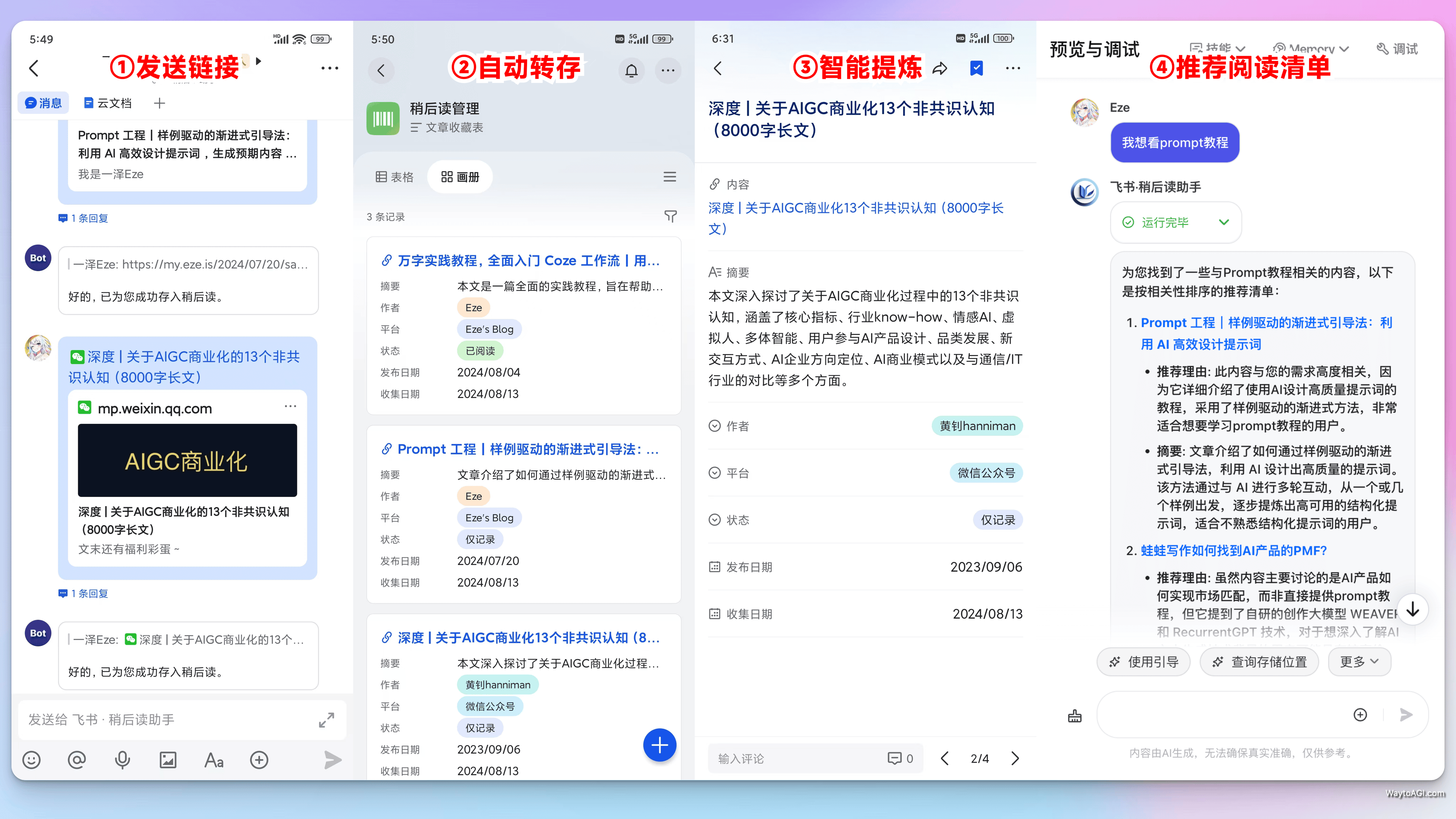
Task: Tap the back arrow in the chat panel
Action: (34, 68)
